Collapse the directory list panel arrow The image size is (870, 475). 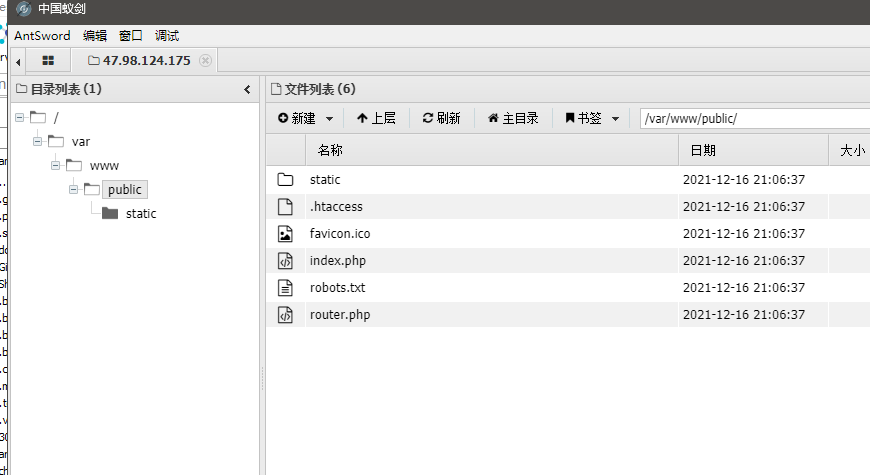point(247,89)
